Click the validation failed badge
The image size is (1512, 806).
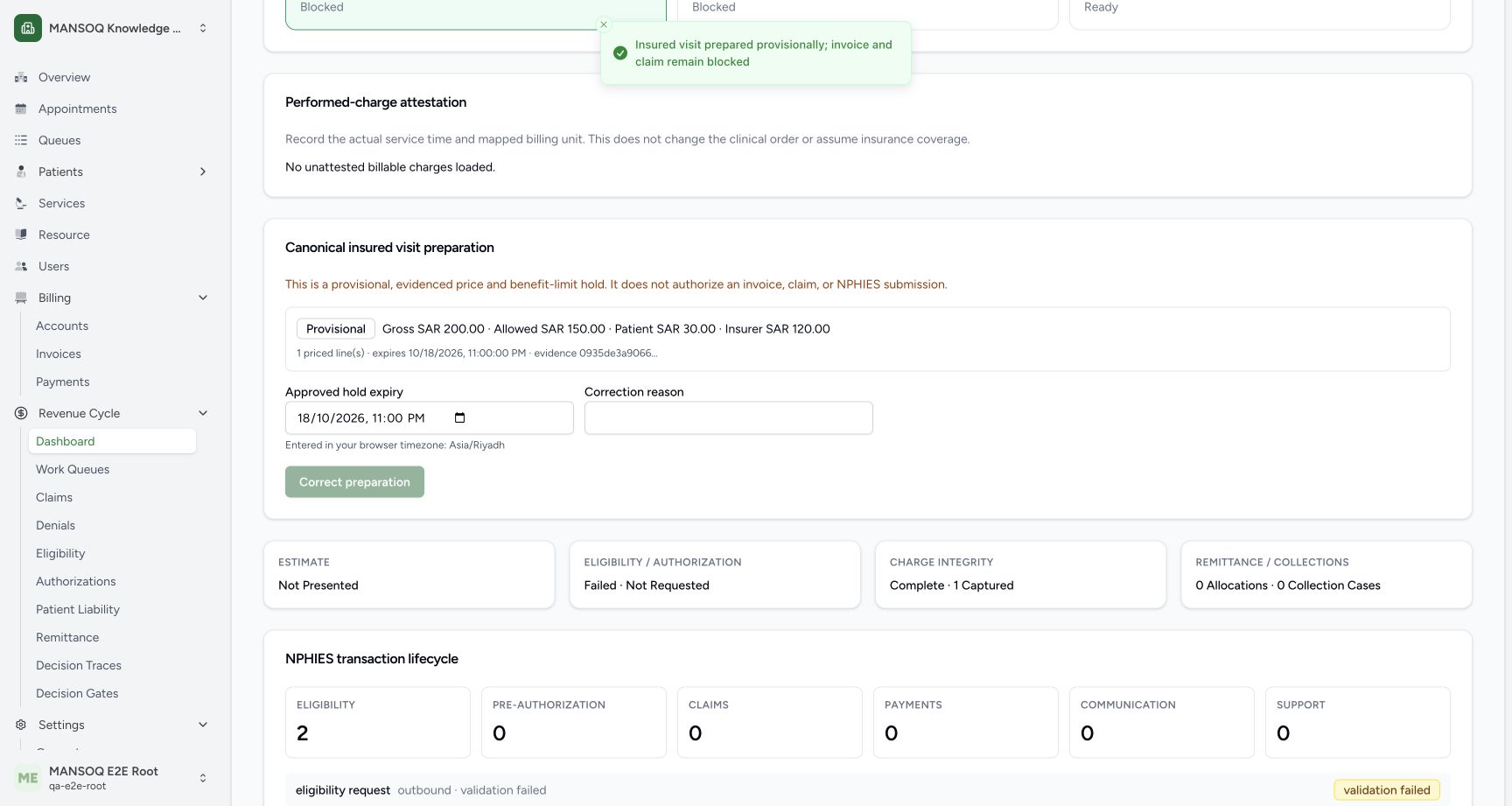pos(1387,790)
